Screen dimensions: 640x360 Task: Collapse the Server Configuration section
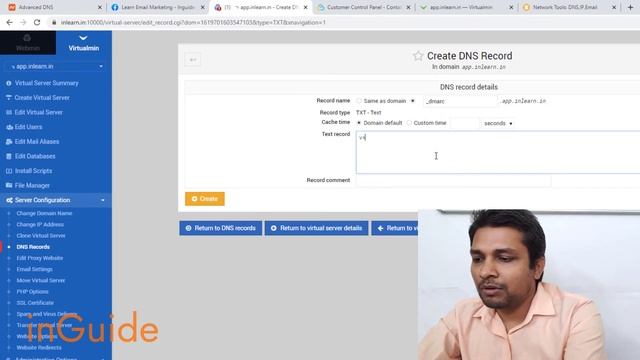(102, 200)
